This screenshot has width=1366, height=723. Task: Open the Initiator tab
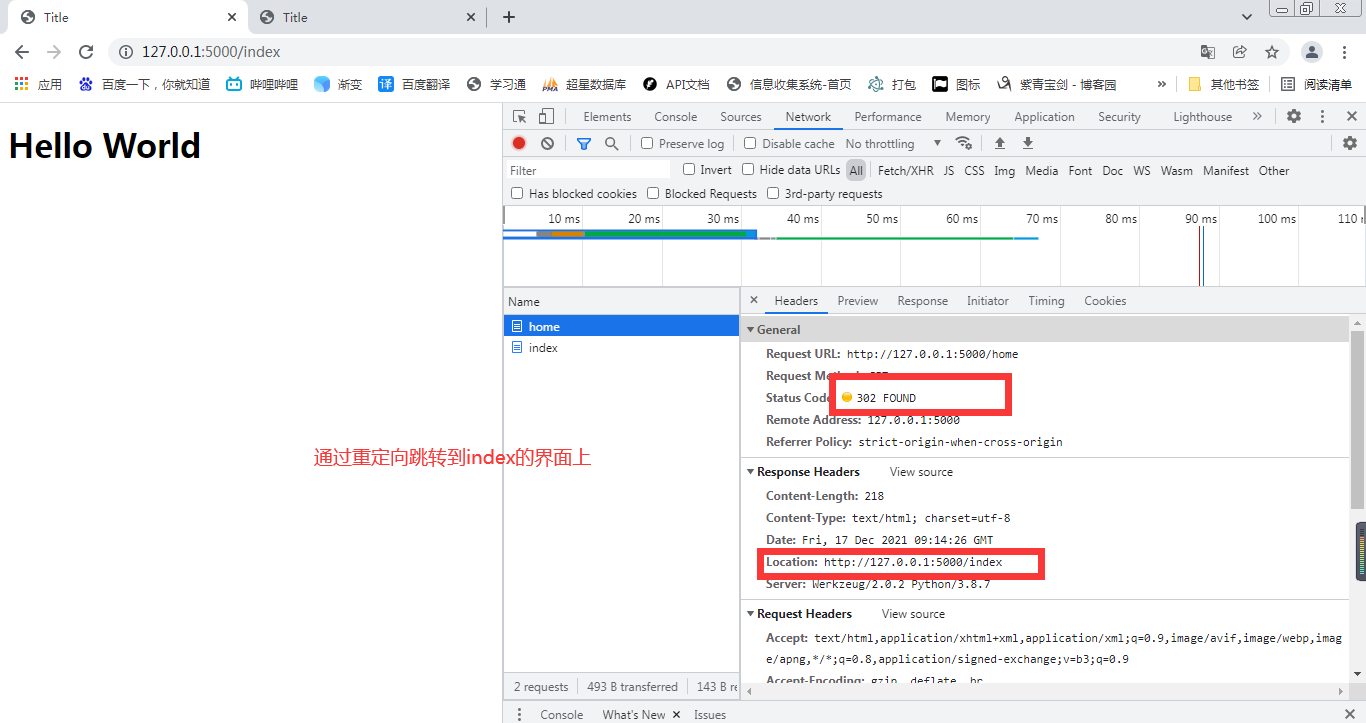[988, 300]
